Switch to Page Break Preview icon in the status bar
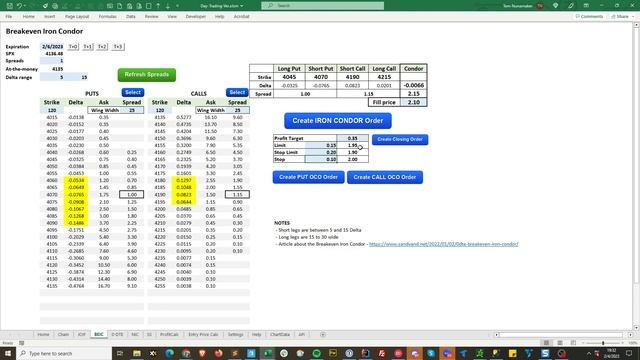Screen dimensions: 640x360 (x=573, y=343)
